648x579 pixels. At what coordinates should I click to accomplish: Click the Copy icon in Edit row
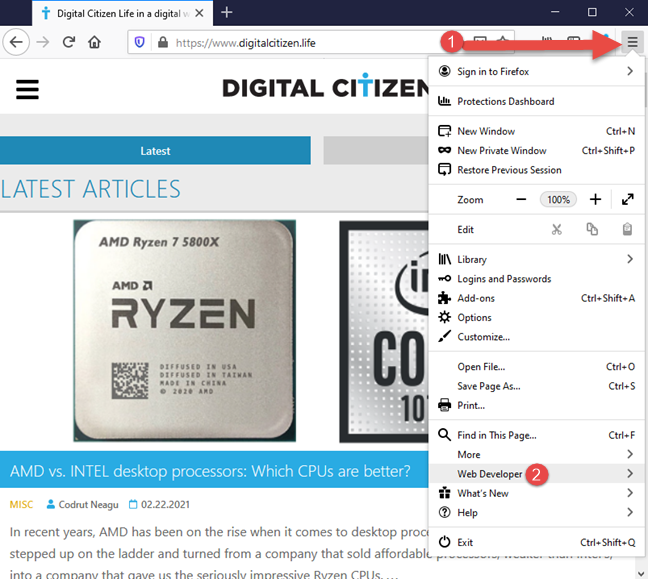click(x=592, y=229)
